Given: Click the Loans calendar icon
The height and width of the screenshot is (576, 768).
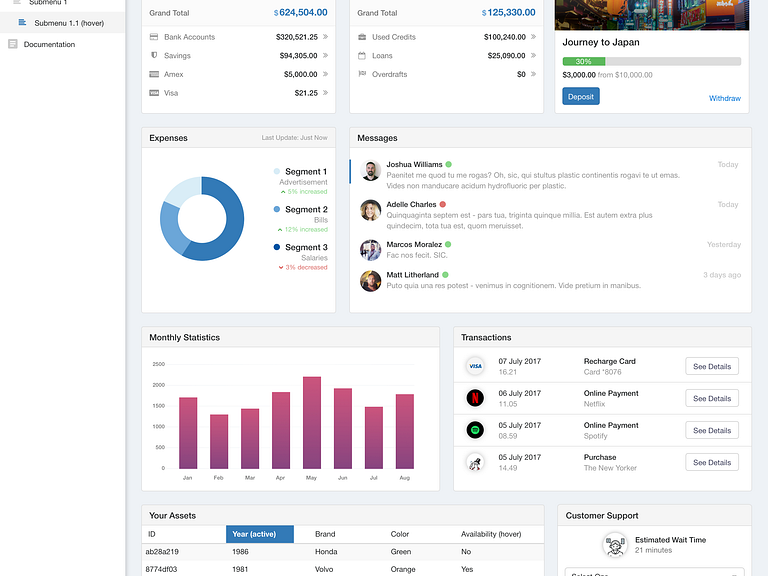Looking at the screenshot, I should coord(362,55).
